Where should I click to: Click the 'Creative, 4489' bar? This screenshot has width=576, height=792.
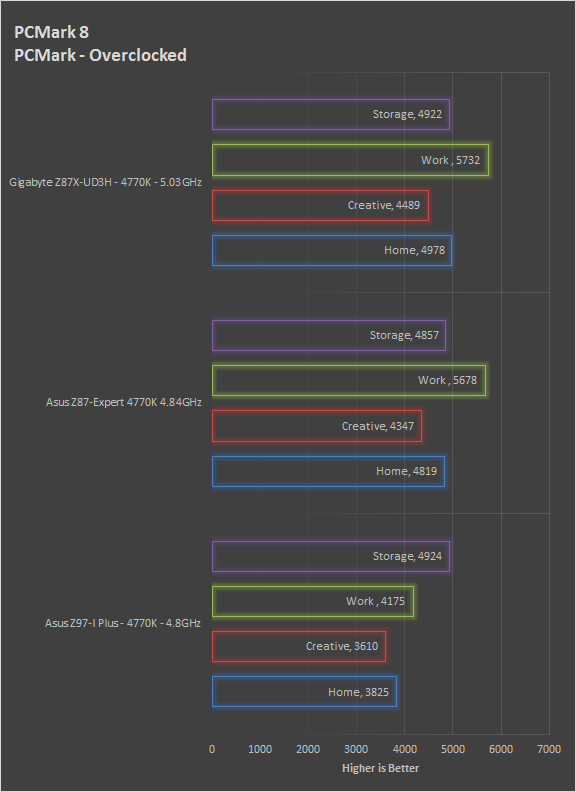pyautogui.click(x=320, y=206)
